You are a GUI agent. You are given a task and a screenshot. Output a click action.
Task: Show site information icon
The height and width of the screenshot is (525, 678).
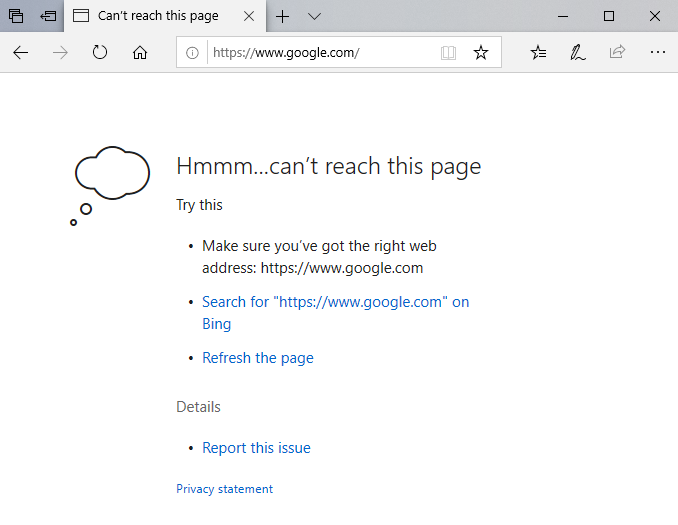[x=192, y=53]
